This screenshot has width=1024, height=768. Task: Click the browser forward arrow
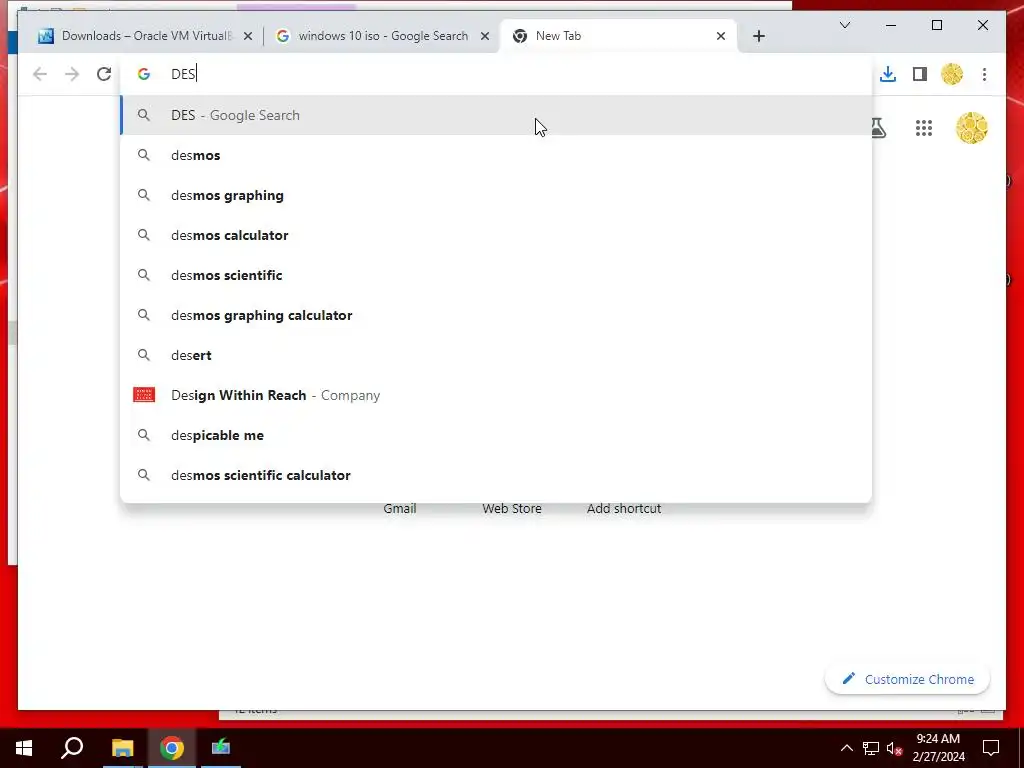tap(72, 74)
